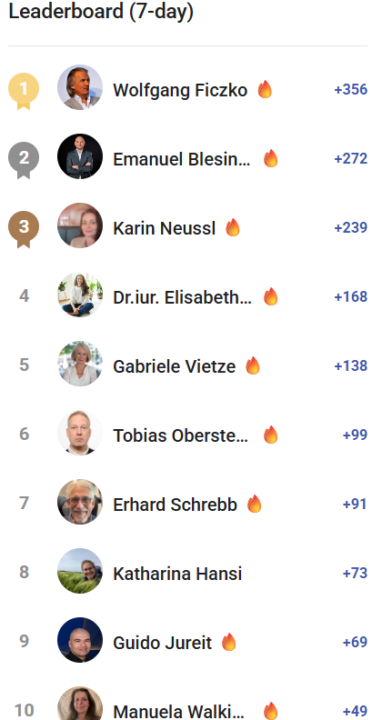Screen dimensions: 382x720
Task: Open Dr.iur. Elisabeth's profile name link
Action: [x=182, y=298]
